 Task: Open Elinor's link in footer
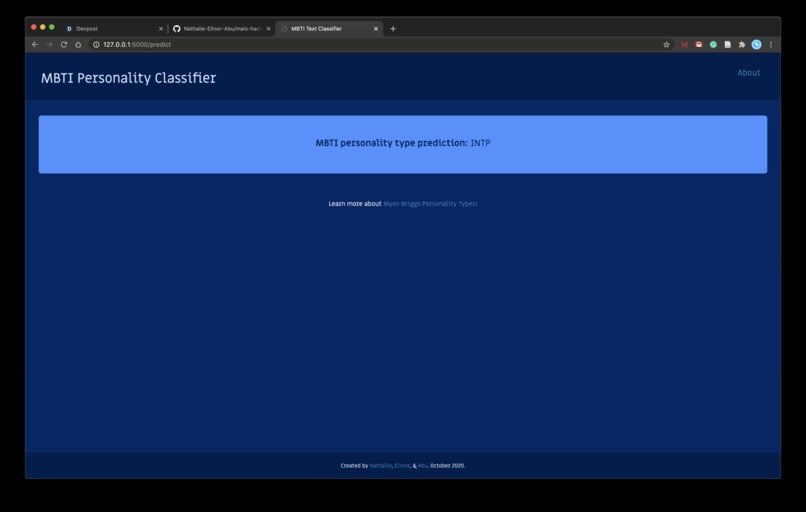tap(402, 466)
